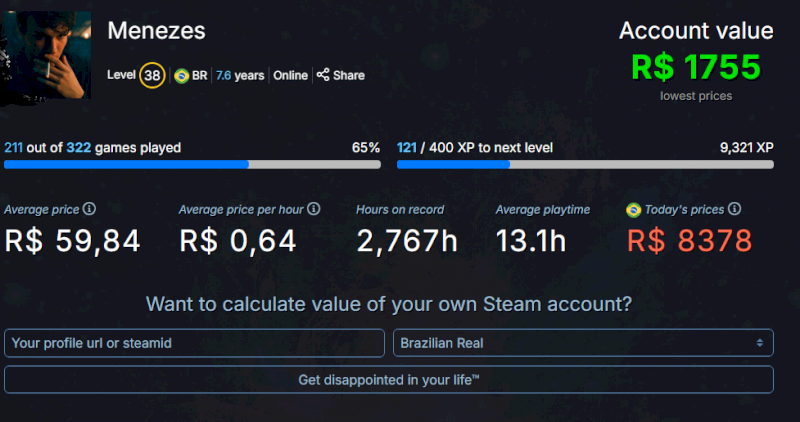Image resolution: width=800 pixels, height=422 pixels.
Task: Click info icon next to Today's prices
Action: click(735, 209)
